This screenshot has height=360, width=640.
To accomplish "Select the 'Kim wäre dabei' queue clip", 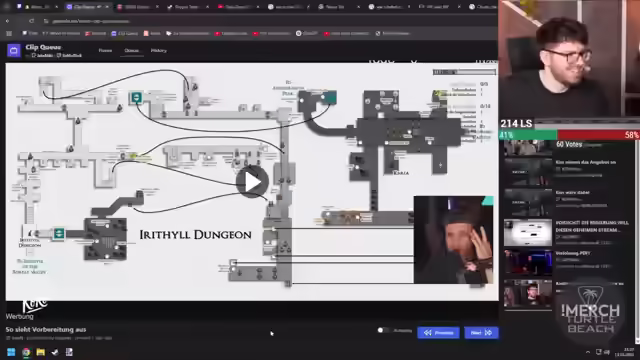I will [x=567, y=202].
